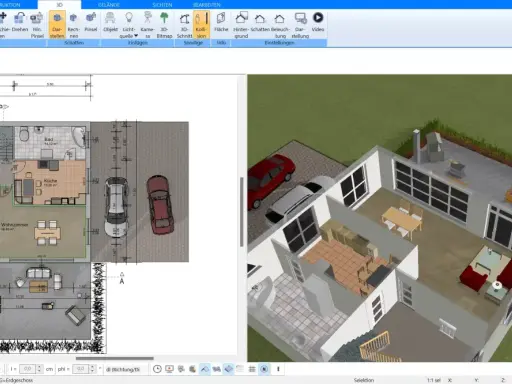The image size is (512, 384).
Task: Select the red sofa in the 3D view
Action: pyautogui.click(x=473, y=279)
